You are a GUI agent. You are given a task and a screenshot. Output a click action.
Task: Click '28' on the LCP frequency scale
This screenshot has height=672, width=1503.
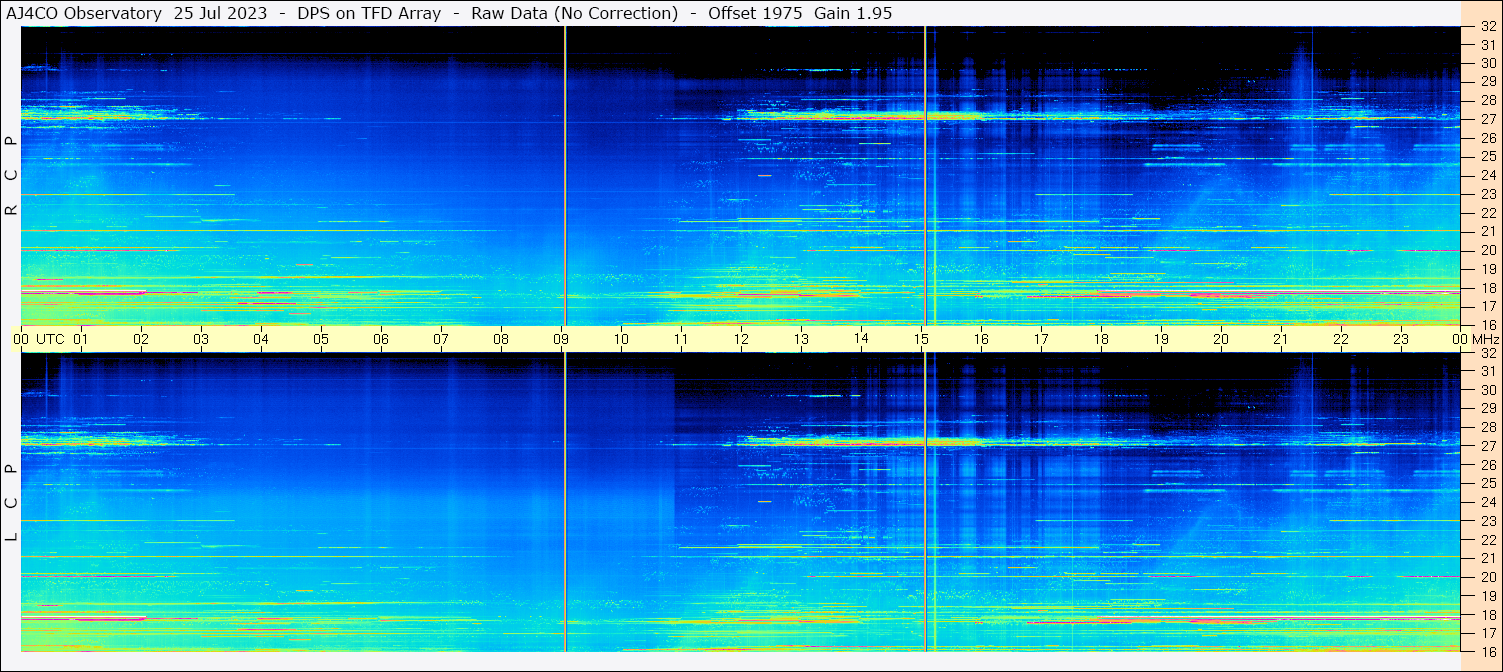[x=1488, y=427]
